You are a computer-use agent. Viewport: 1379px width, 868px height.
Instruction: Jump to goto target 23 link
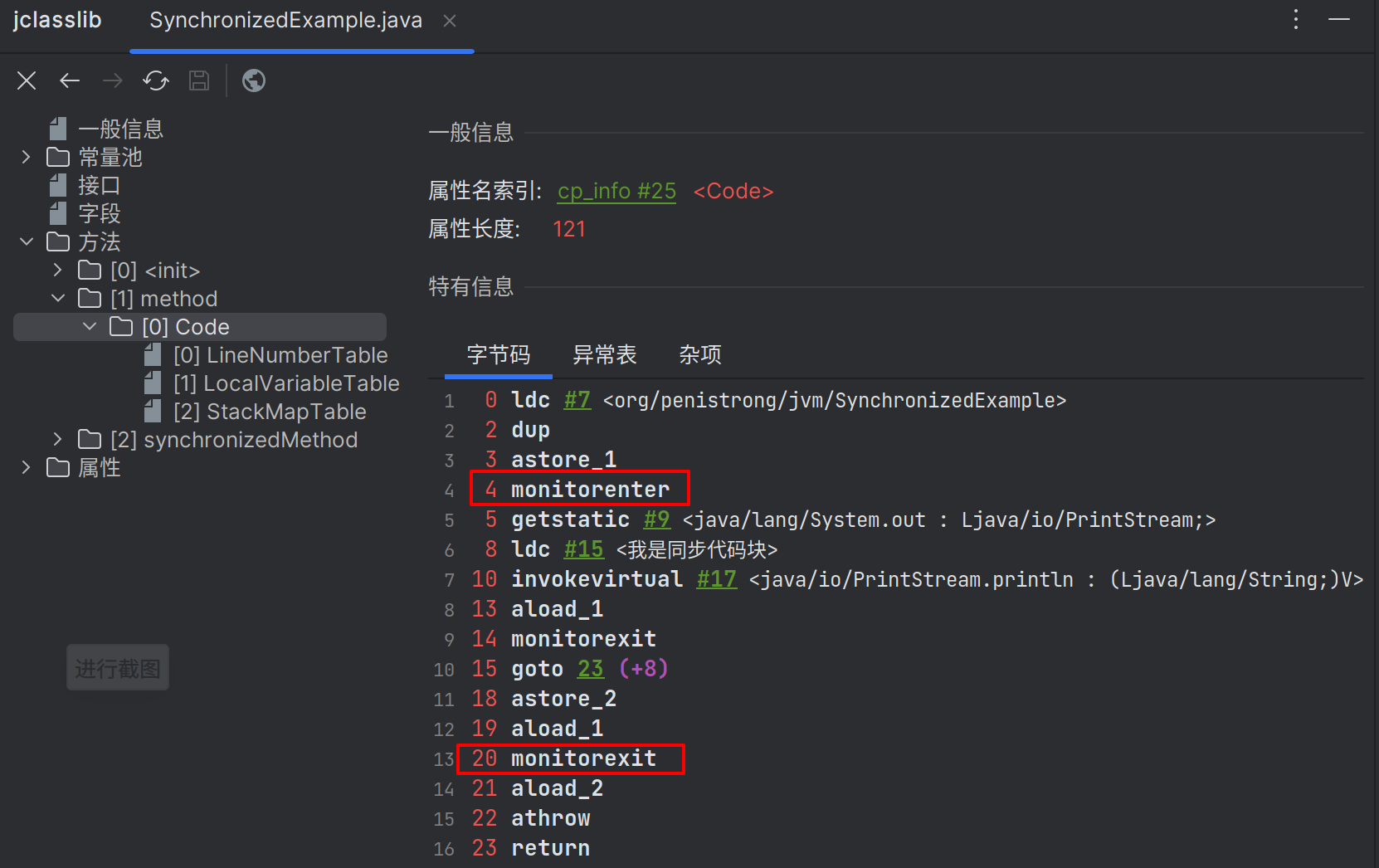pos(591,669)
